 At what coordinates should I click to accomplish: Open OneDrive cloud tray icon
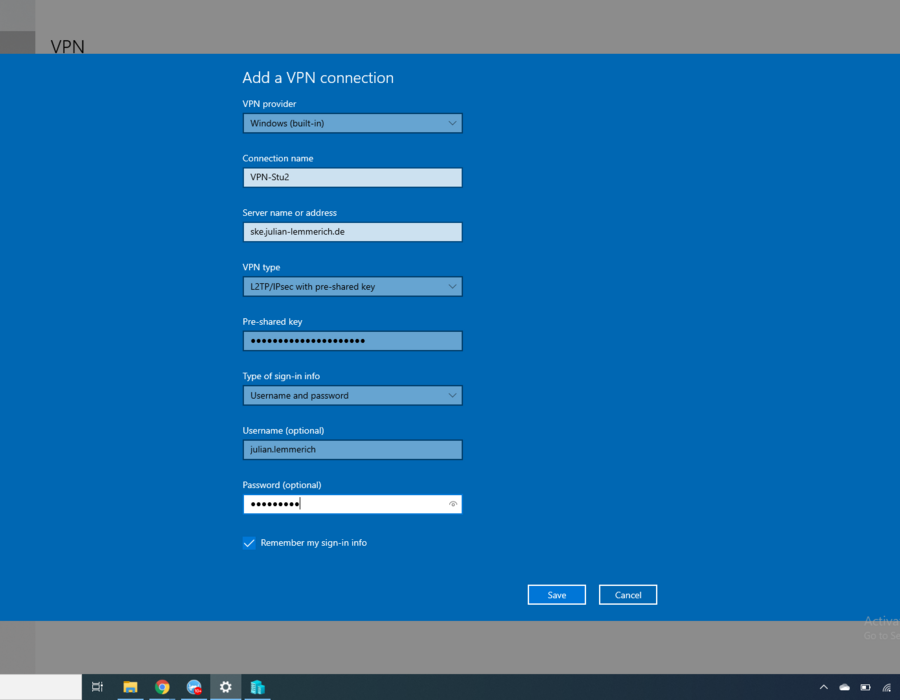(844, 687)
